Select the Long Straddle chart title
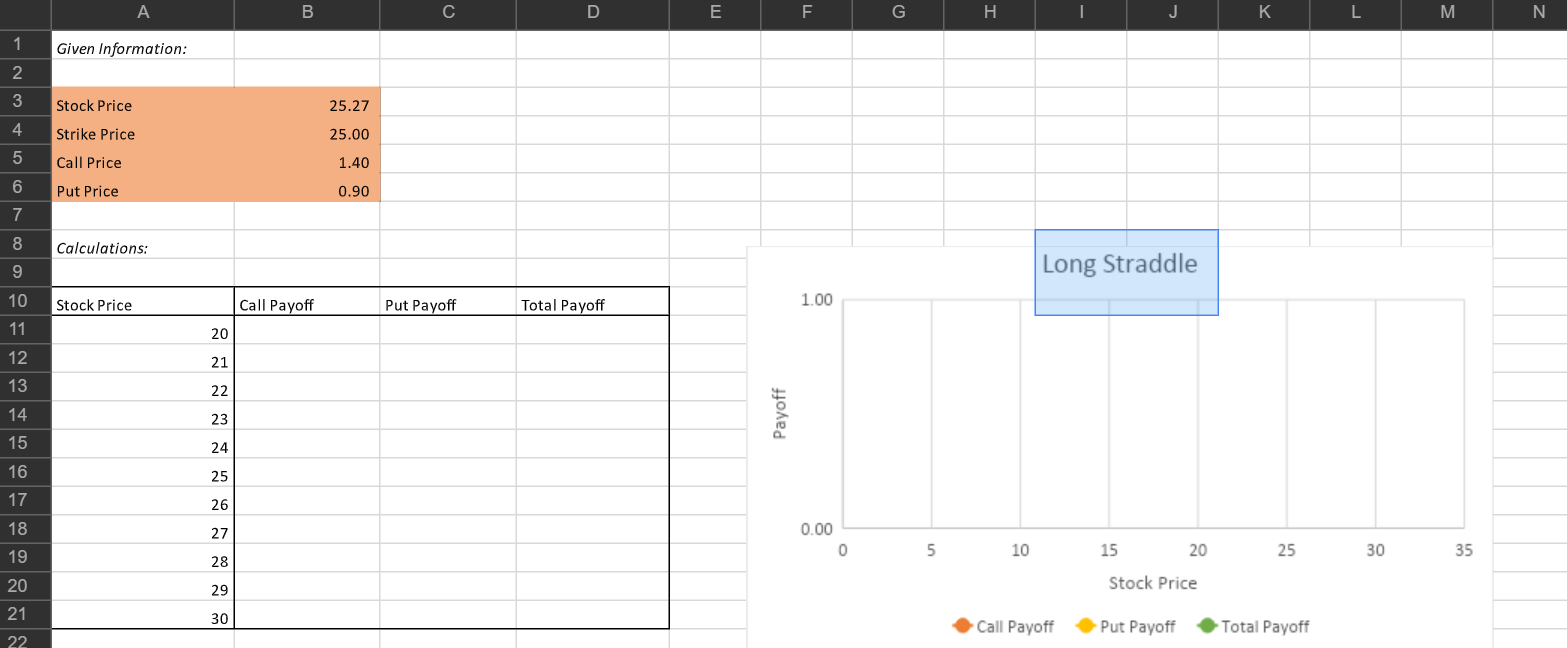 pos(1120,264)
